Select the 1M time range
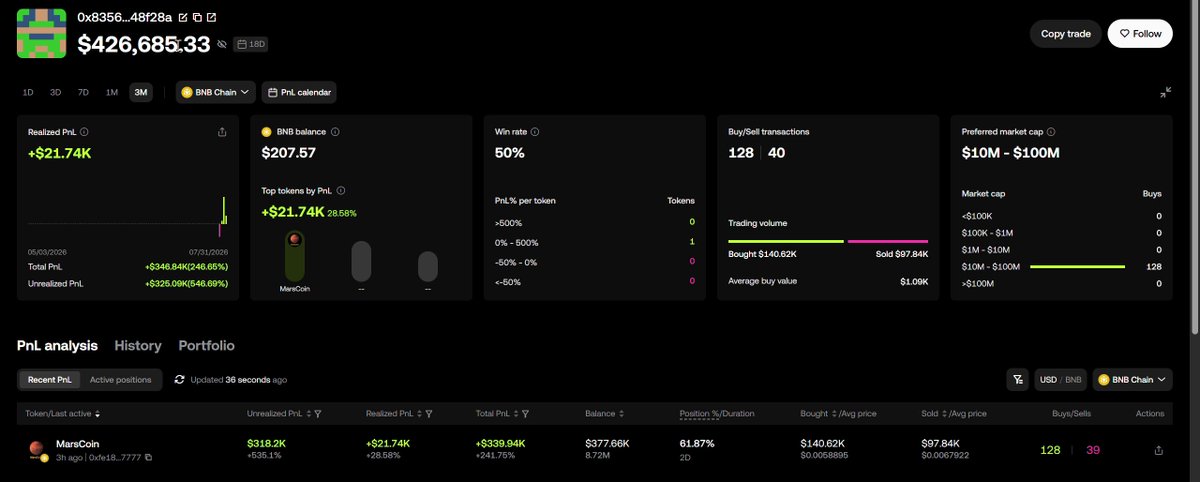The image size is (1200, 482). click(112, 92)
